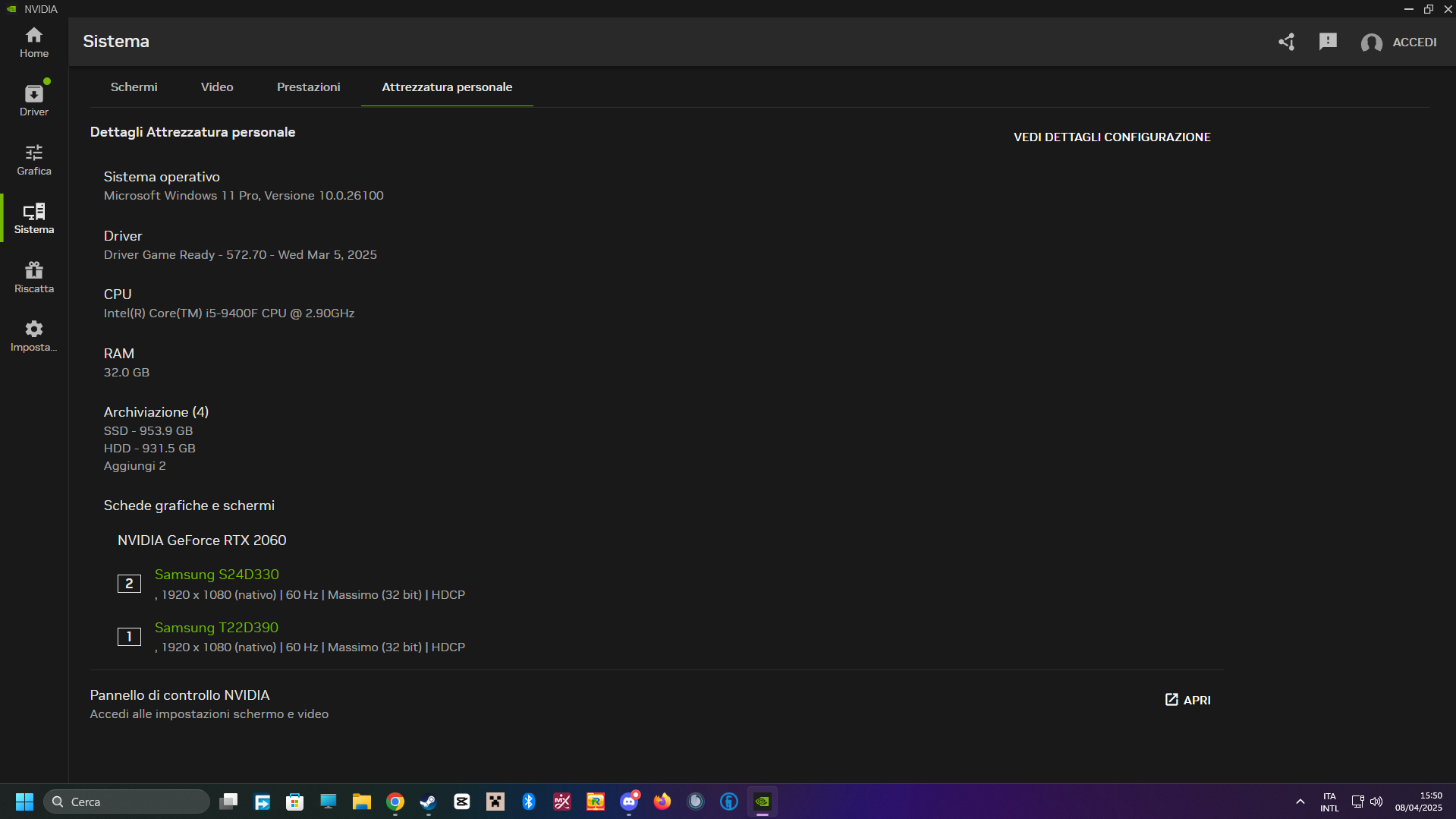1456x819 pixels.
Task: Open CapCut from taskbar
Action: 462,802
